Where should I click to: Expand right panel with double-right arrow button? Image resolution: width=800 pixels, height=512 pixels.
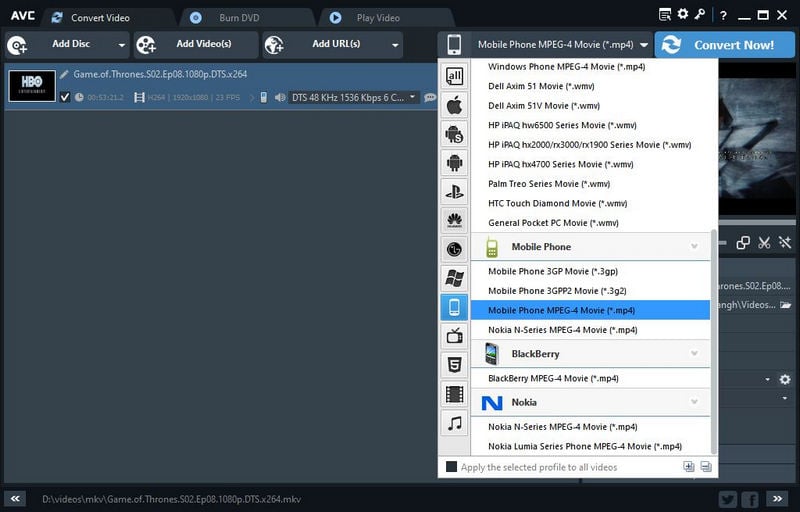[x=777, y=499]
